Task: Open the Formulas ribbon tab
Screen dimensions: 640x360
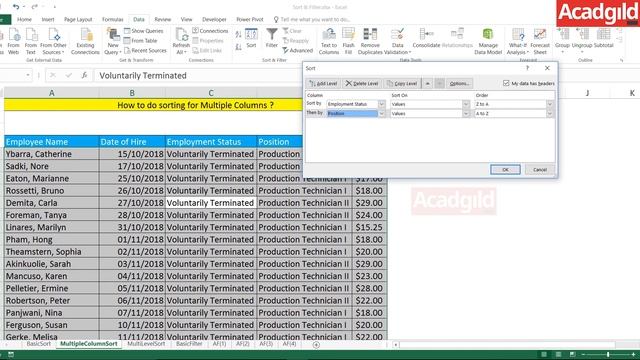Action: [x=113, y=20]
